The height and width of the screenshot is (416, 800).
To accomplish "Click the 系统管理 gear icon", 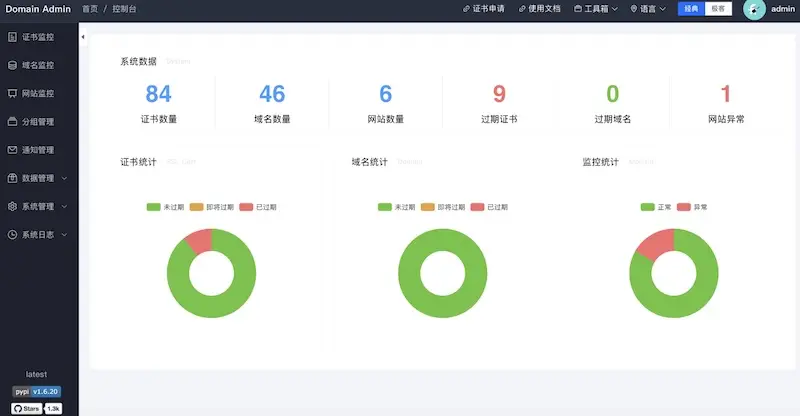I will click(12, 206).
